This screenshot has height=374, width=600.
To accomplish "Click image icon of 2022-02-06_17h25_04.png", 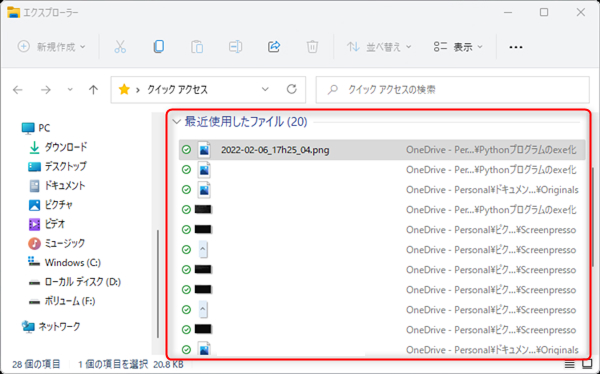I will (x=204, y=150).
